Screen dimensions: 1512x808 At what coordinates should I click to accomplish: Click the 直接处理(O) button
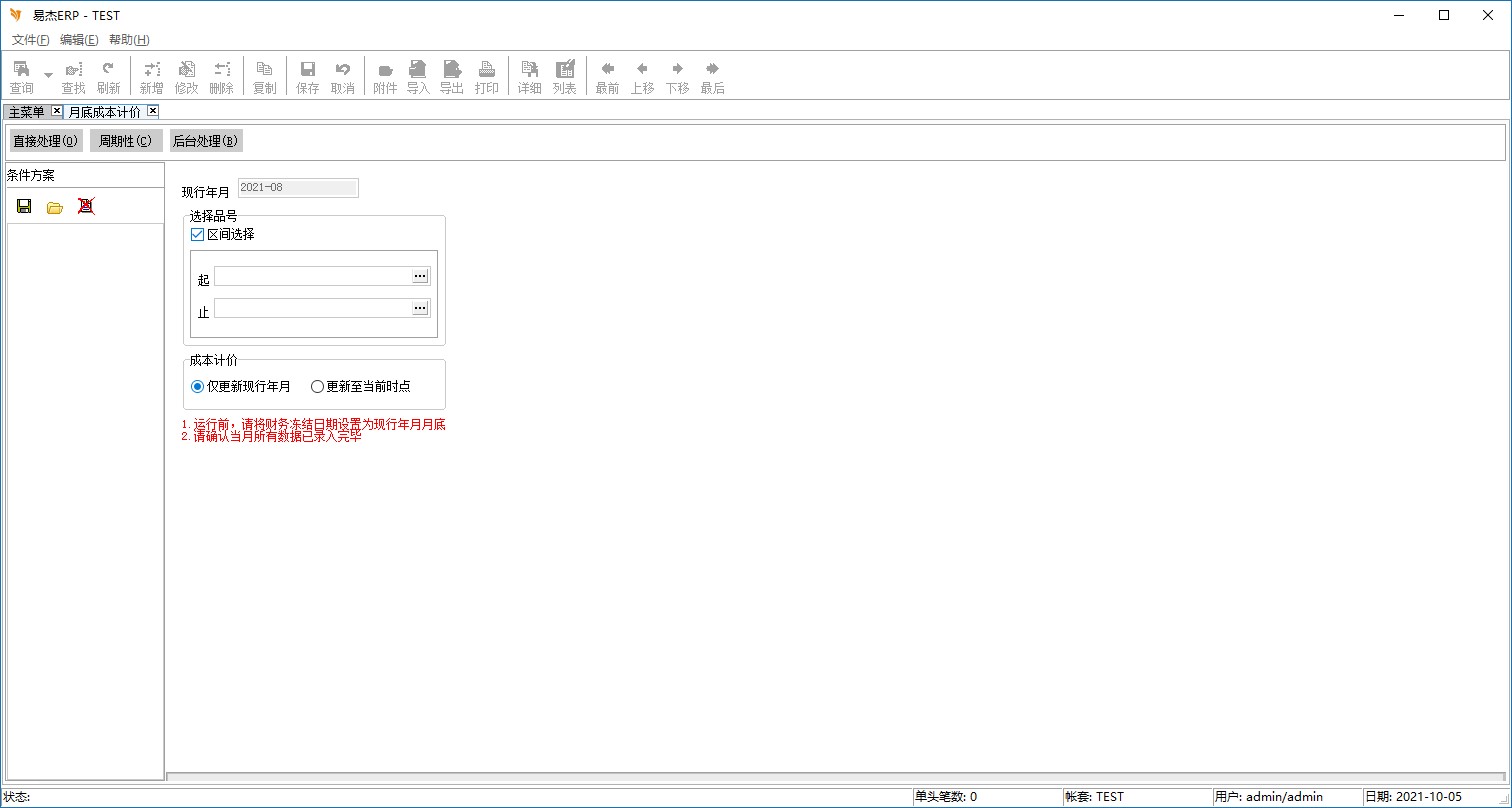pyautogui.click(x=45, y=141)
